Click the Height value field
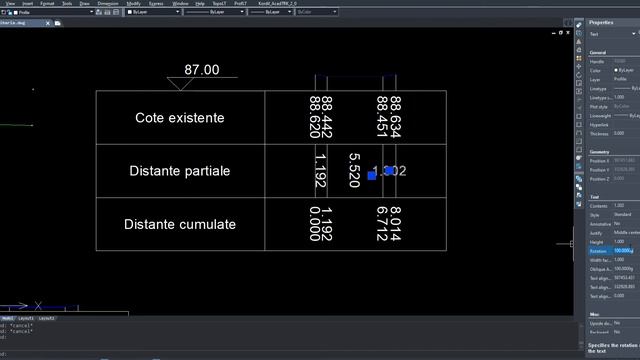 point(626,242)
